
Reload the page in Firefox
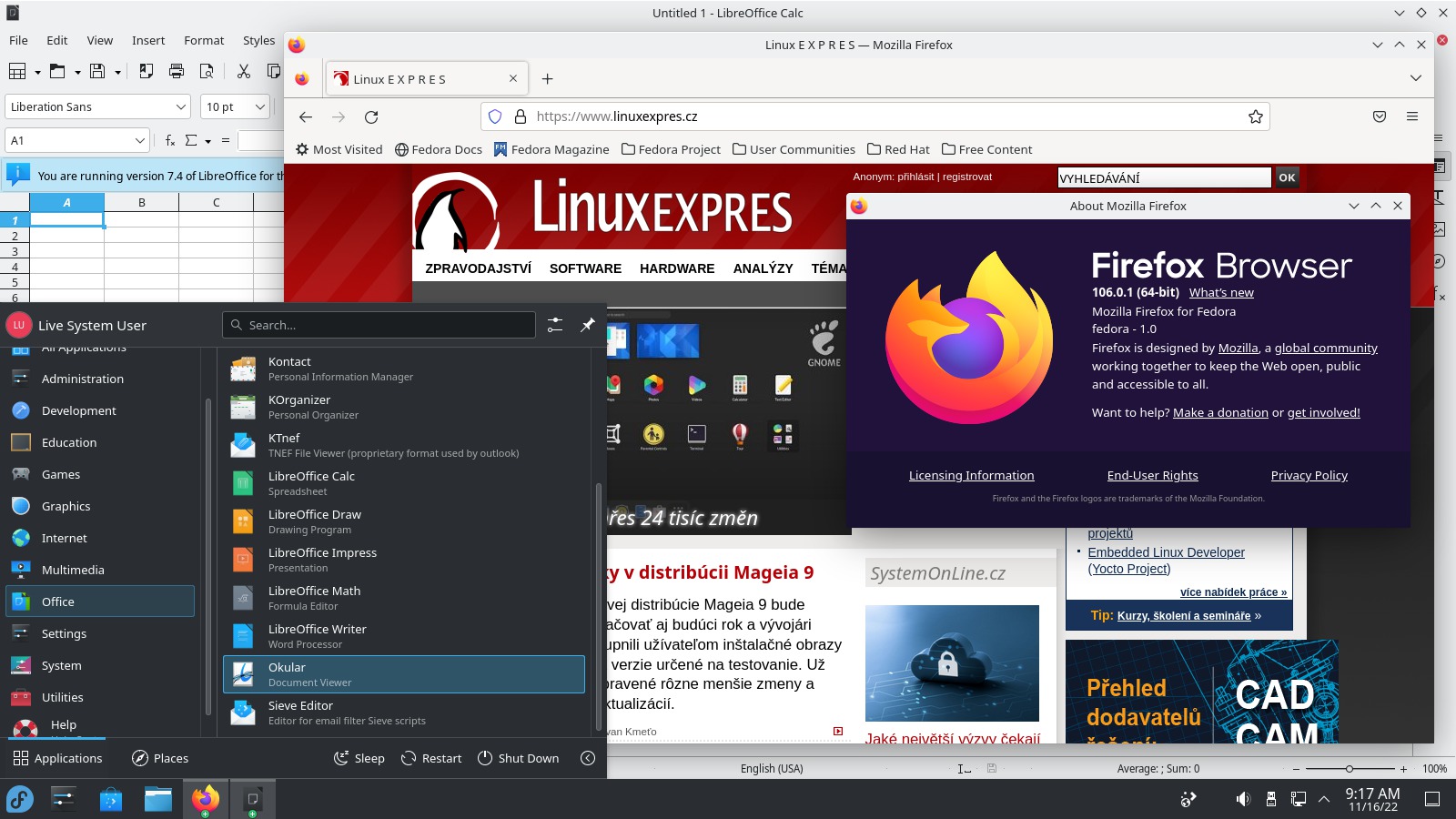(x=371, y=116)
